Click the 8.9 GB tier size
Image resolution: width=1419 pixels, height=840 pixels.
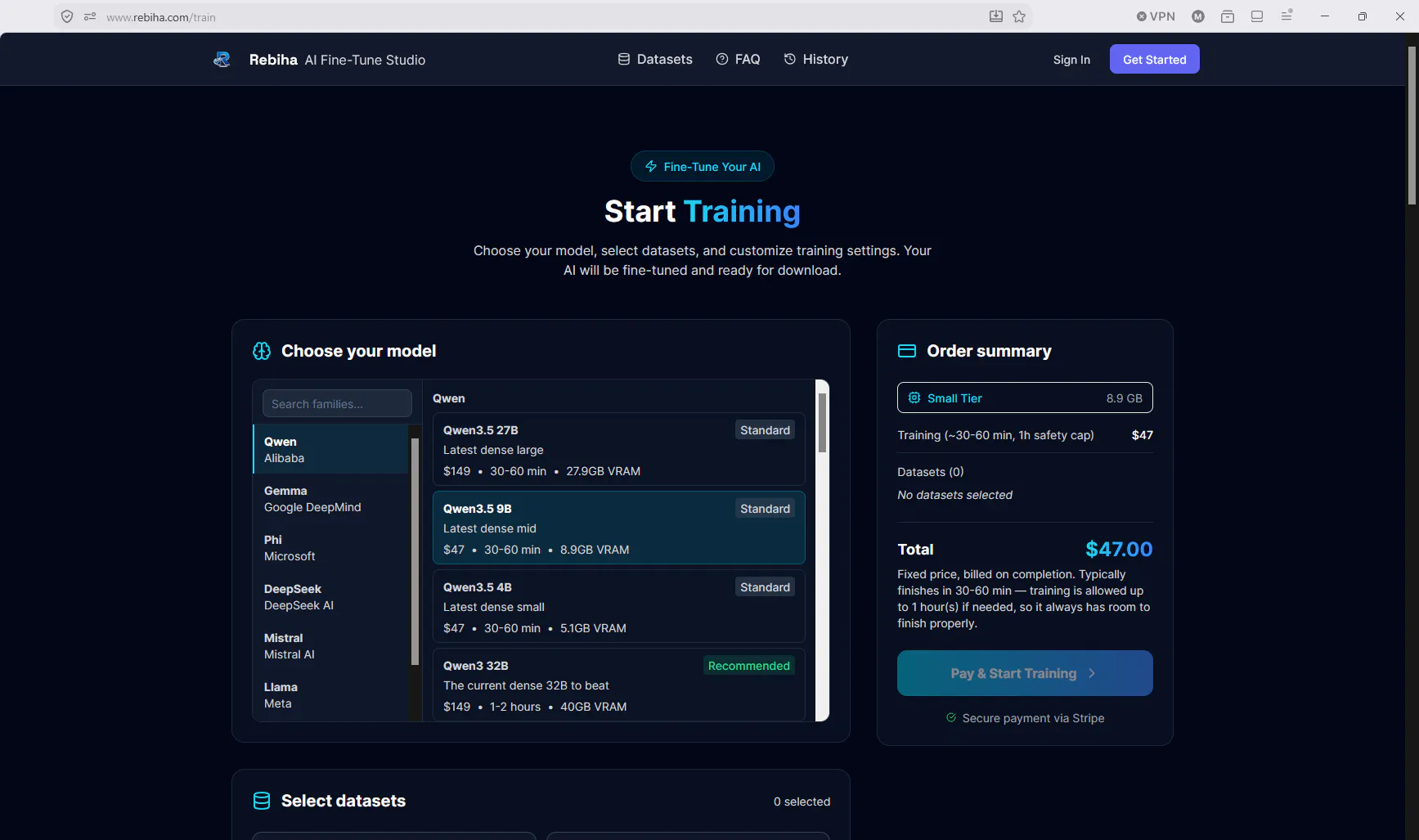tap(1125, 398)
